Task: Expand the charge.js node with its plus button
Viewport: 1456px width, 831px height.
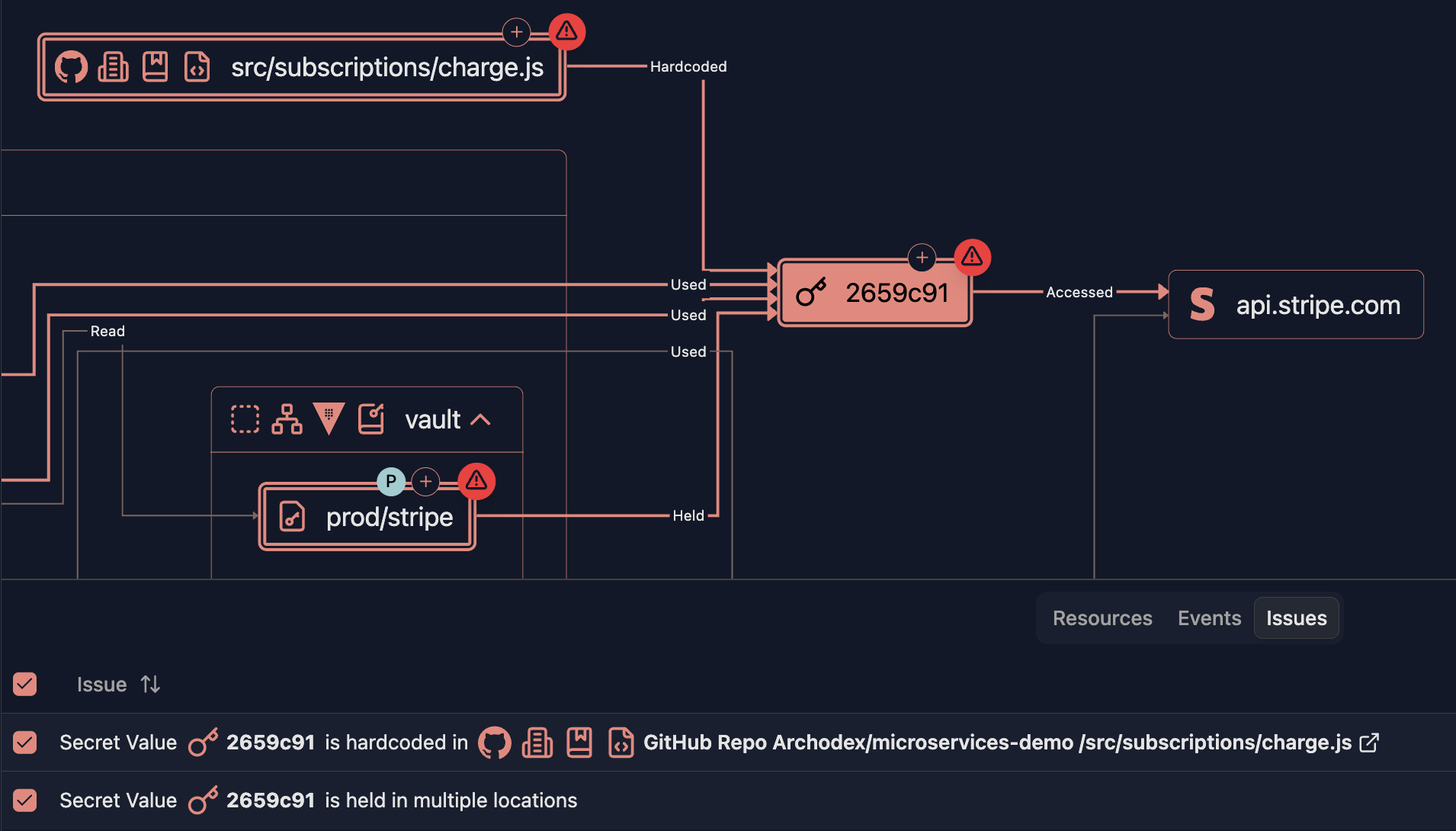Action: (x=517, y=31)
